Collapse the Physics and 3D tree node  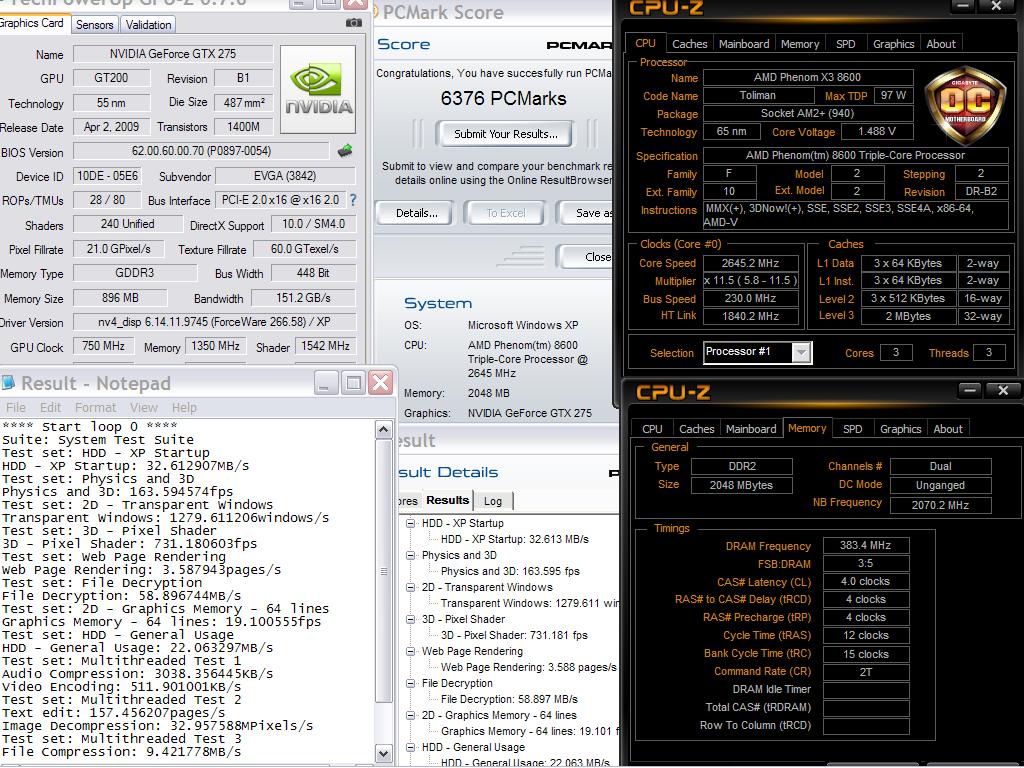coord(410,555)
